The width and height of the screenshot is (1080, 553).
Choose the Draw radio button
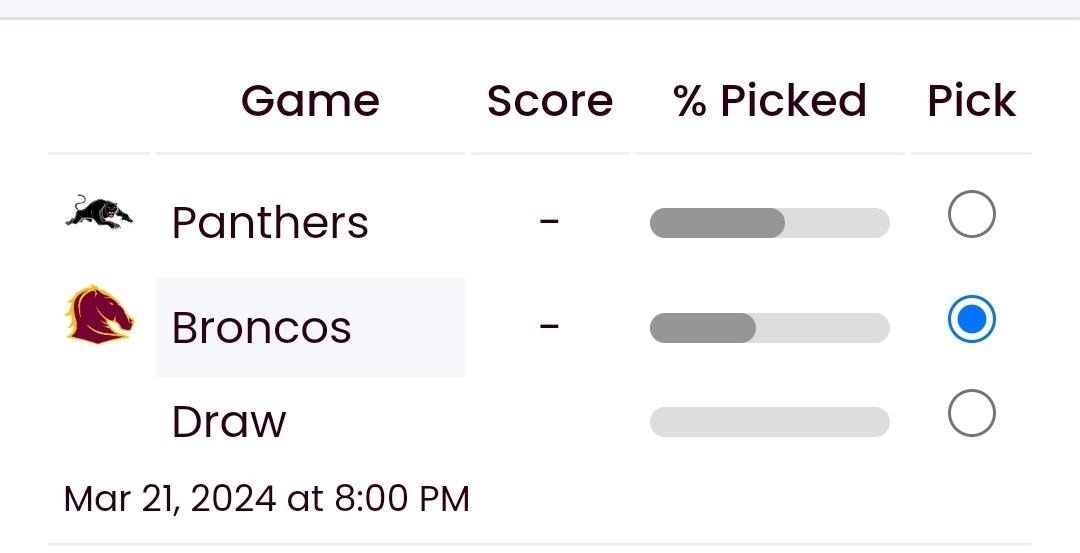(x=971, y=413)
